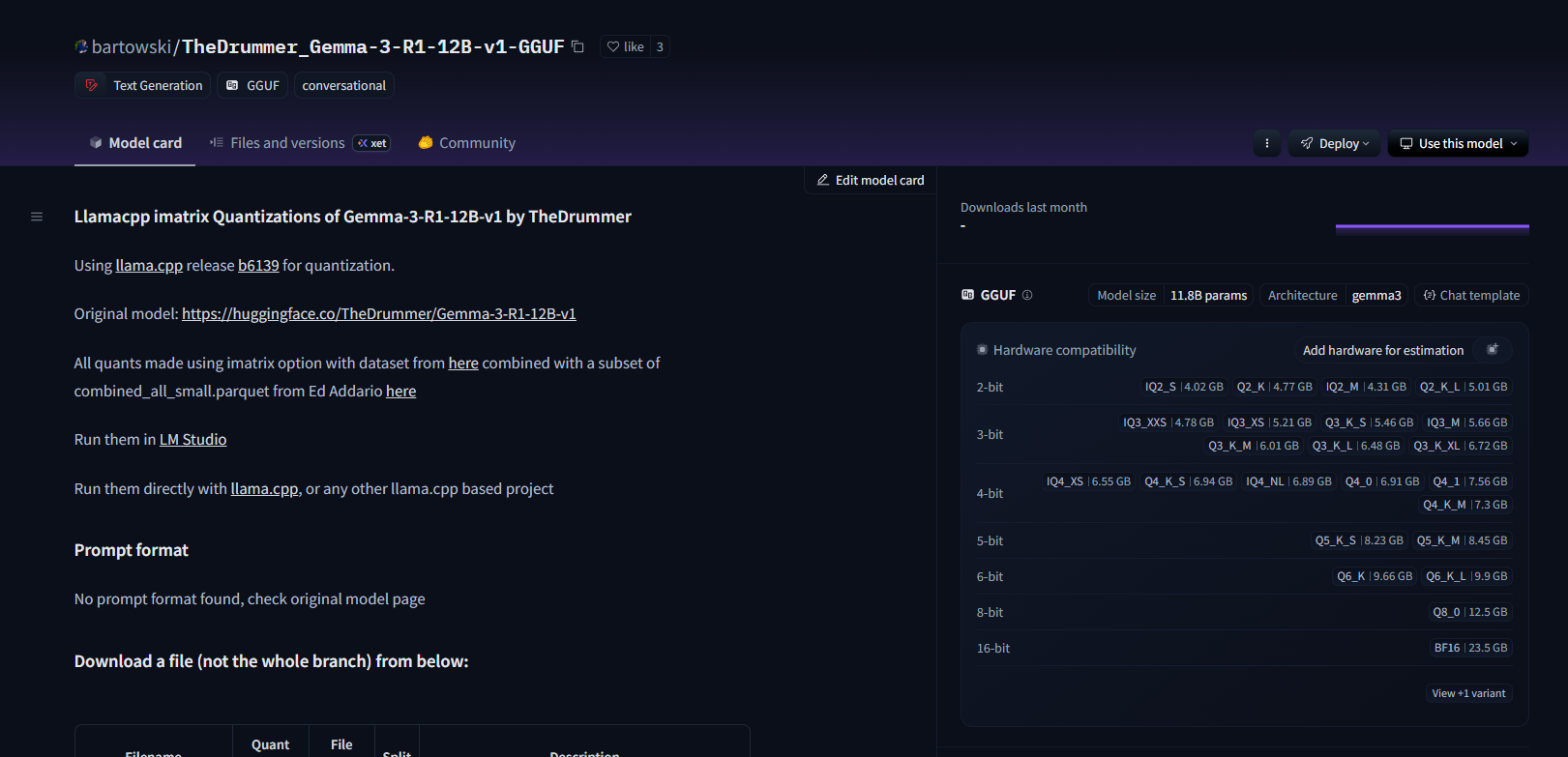Click the conversational tag
The height and width of the screenshot is (757, 1568).
(344, 85)
